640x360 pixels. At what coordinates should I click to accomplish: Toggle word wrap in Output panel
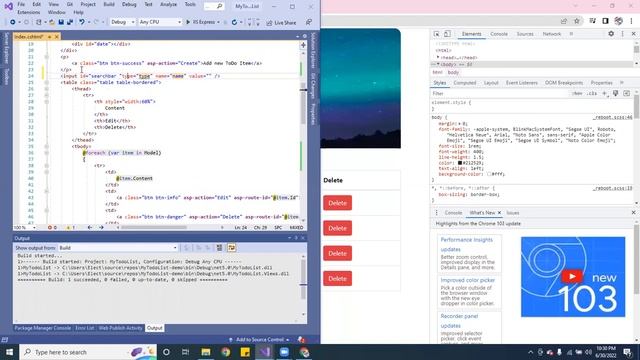click(231, 248)
